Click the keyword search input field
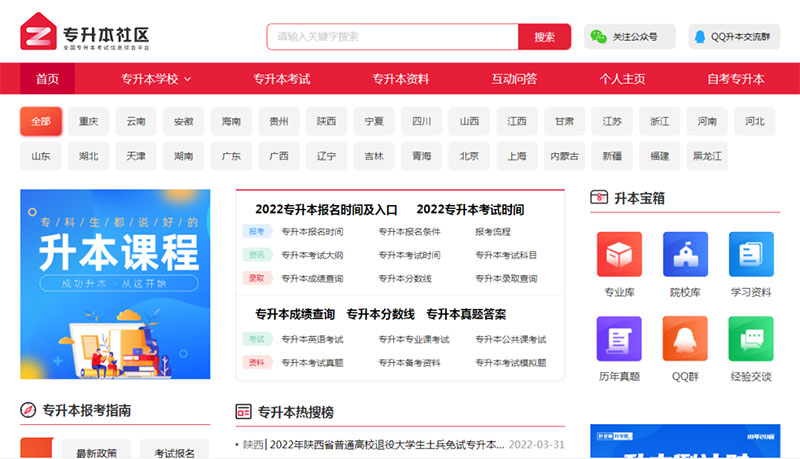The image size is (800, 459). point(391,37)
